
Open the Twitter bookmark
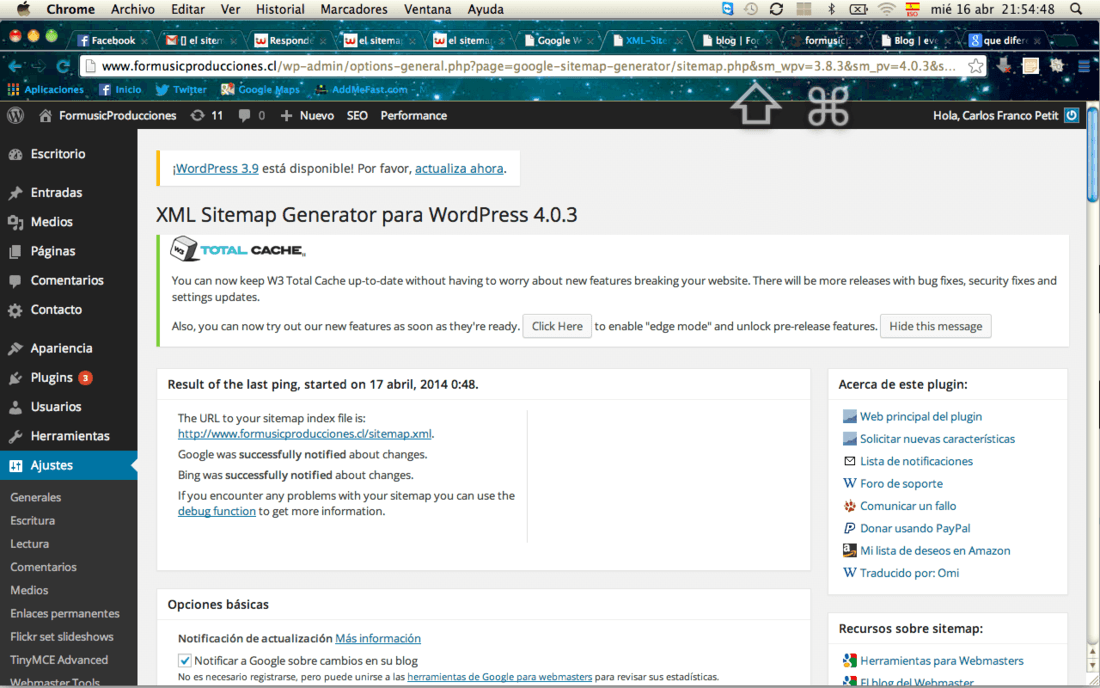[x=181, y=90]
